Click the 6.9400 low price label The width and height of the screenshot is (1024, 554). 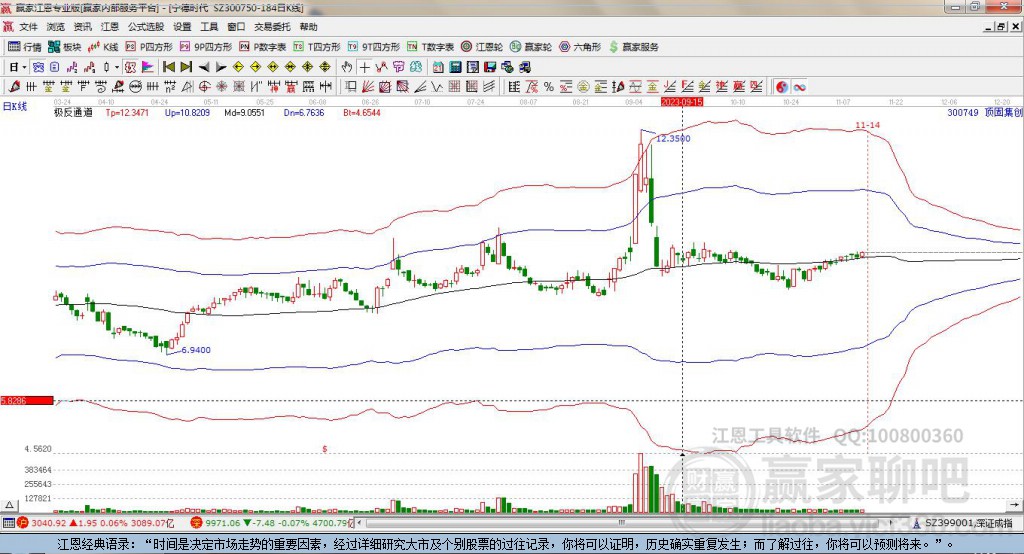(x=196, y=350)
